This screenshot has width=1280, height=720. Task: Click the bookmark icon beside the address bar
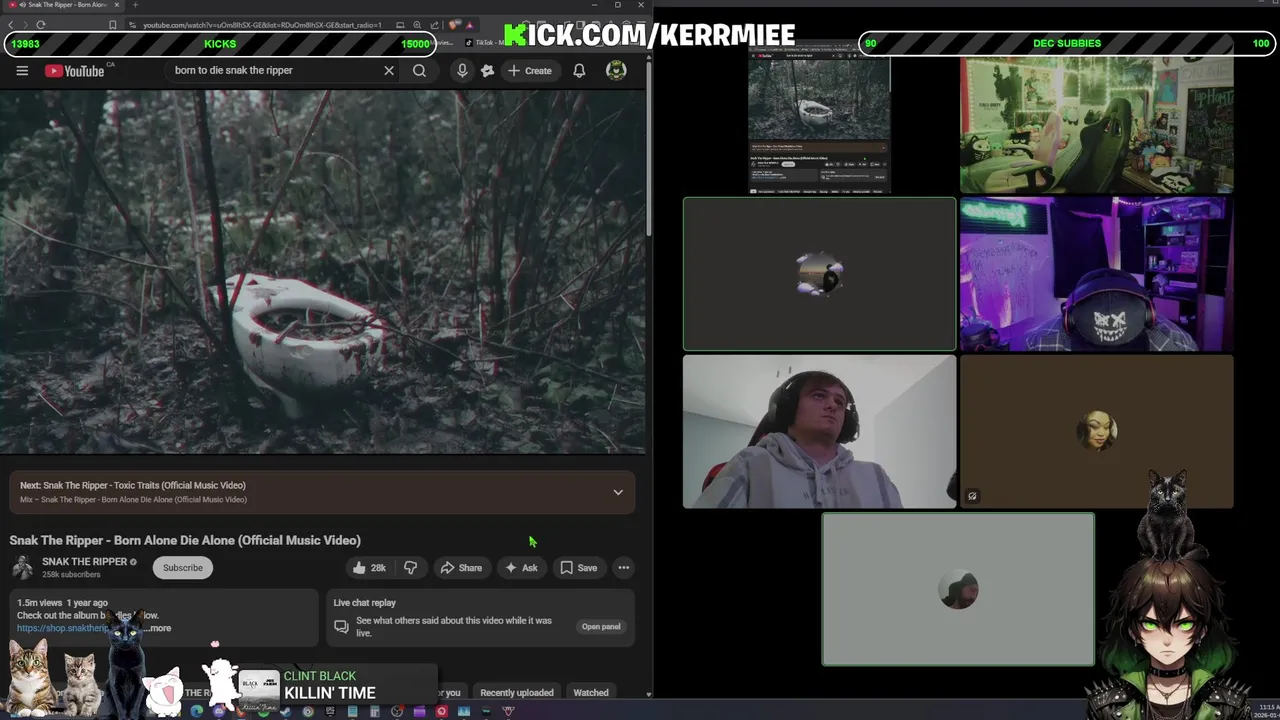pyautogui.click(x=112, y=25)
